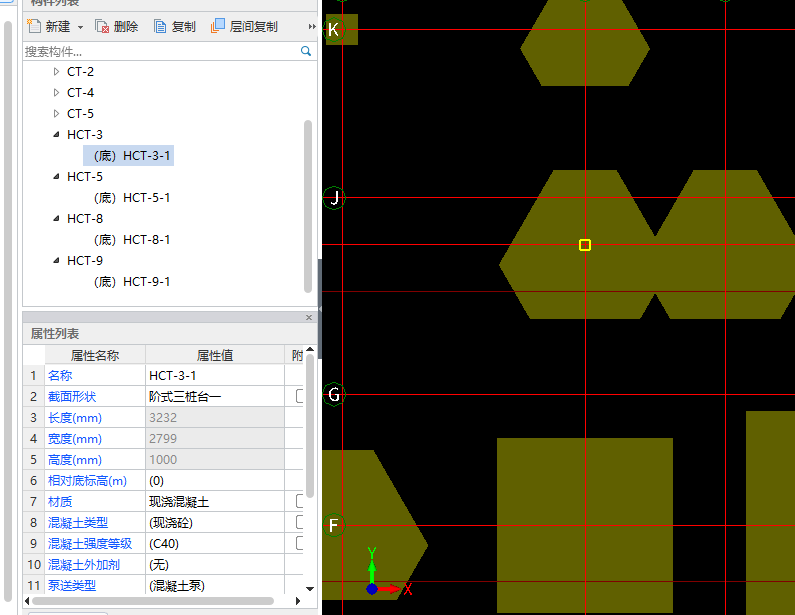Click the 名称 value HCT-3-1 cell

215,376
